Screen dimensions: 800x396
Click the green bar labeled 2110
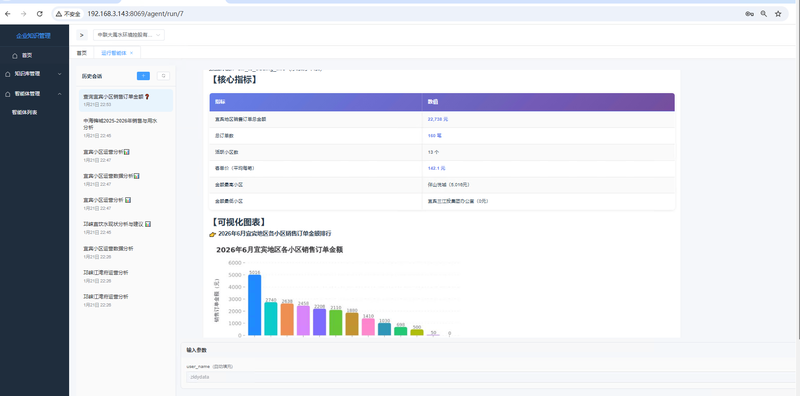pyautogui.click(x=336, y=323)
